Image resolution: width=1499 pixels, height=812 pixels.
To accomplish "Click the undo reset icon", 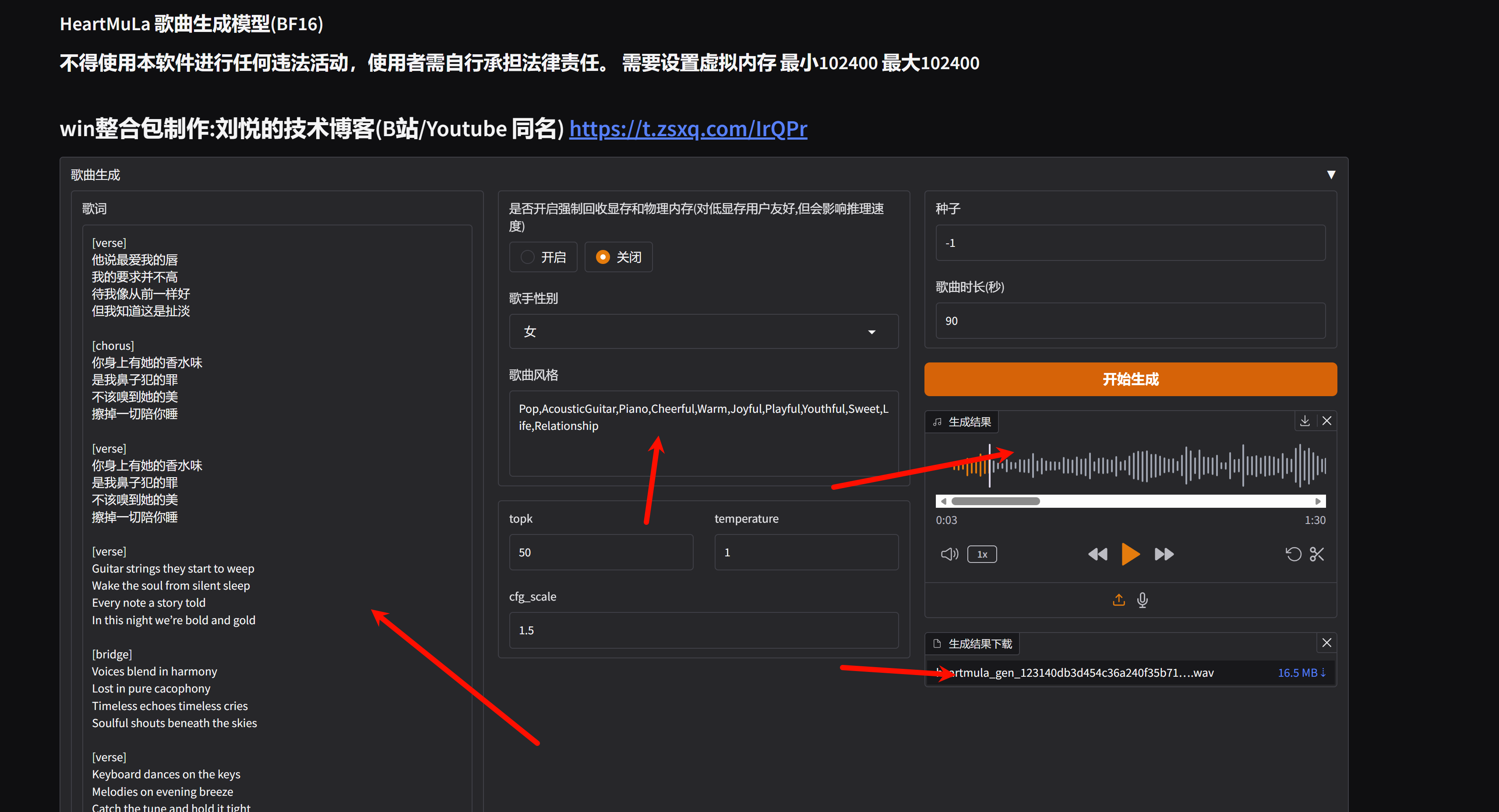I will [x=1293, y=554].
